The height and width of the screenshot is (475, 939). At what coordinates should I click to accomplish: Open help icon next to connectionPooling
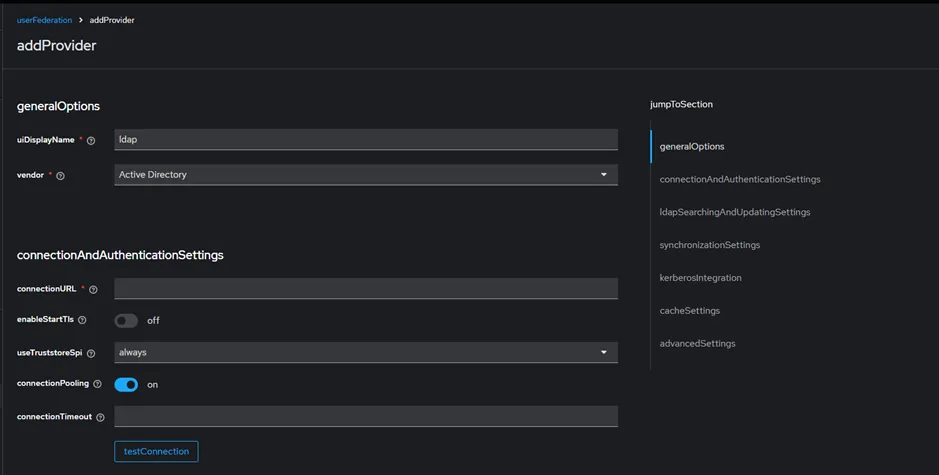point(98,384)
